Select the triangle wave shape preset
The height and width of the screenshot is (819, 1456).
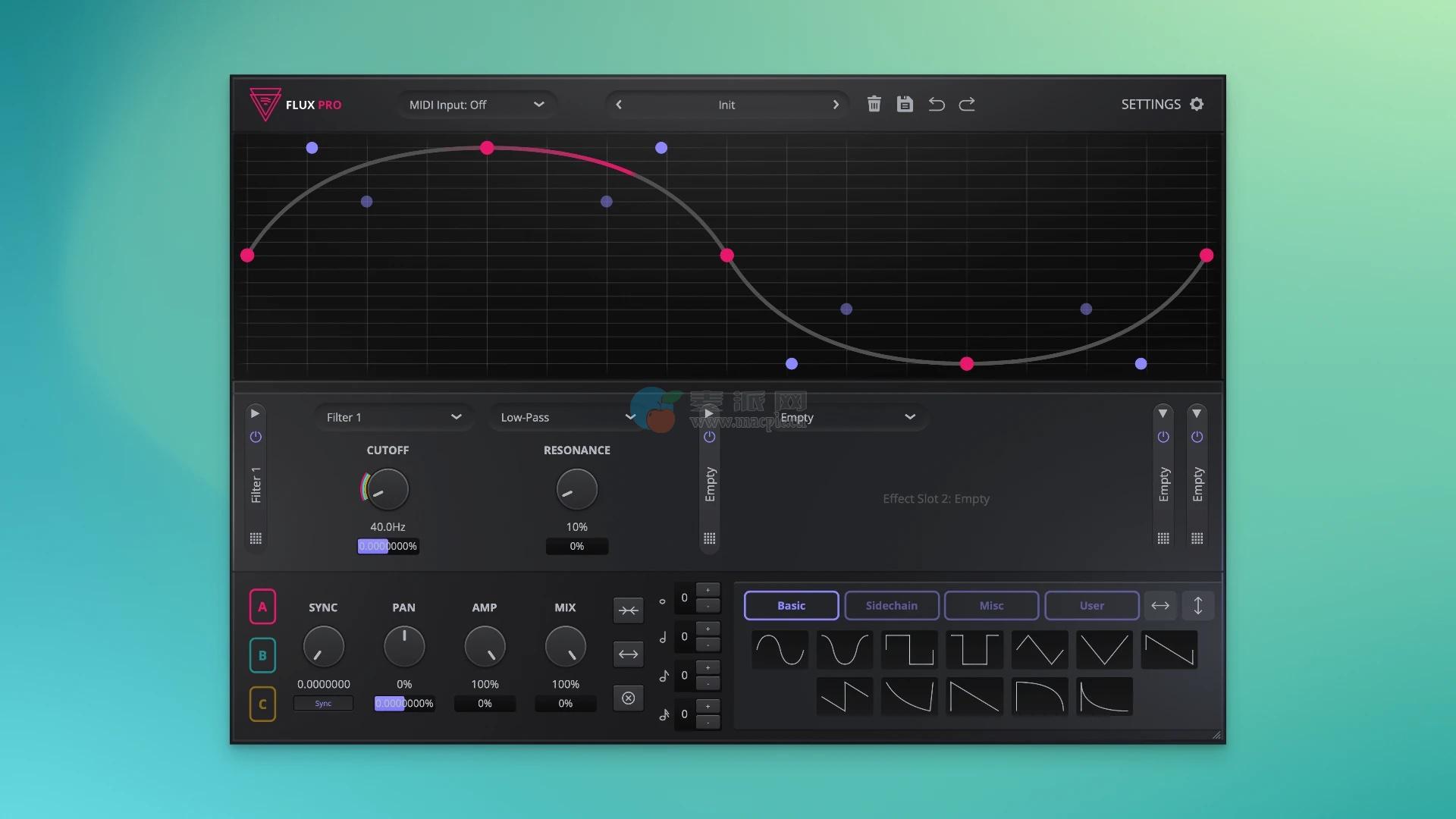[x=1040, y=650]
